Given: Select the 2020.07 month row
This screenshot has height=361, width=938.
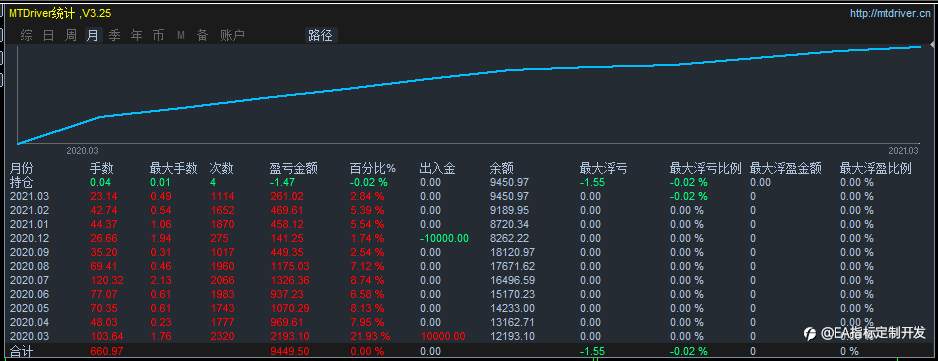Looking at the screenshot, I should [x=469, y=280].
